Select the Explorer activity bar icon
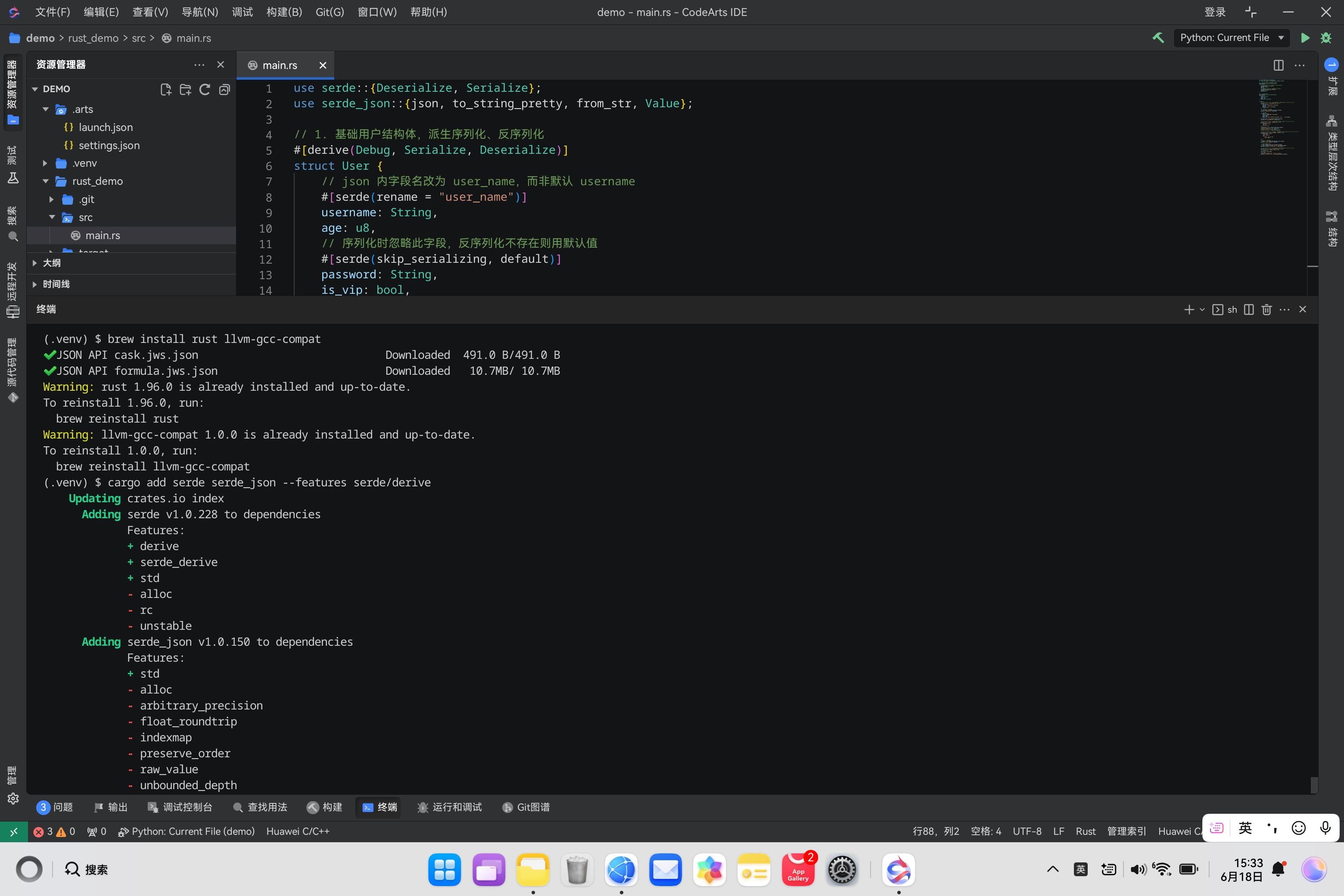Image resolution: width=1344 pixels, height=896 pixels. (x=12, y=92)
